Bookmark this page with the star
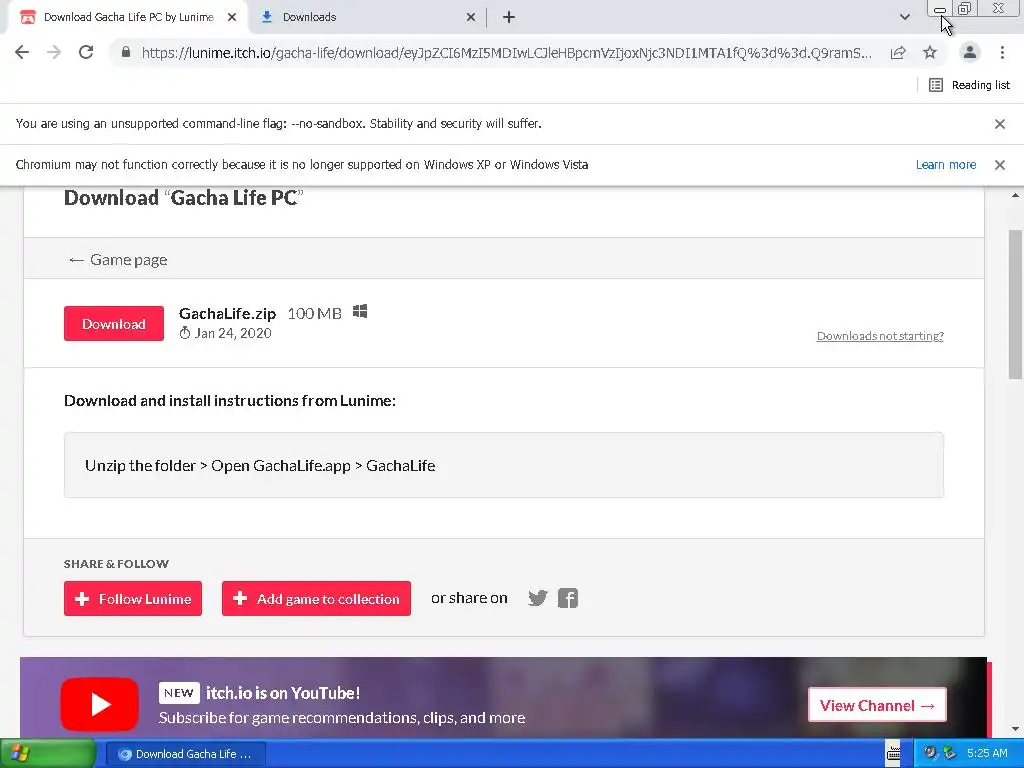Screen dimensions: 1024x768 click(x=930, y=52)
